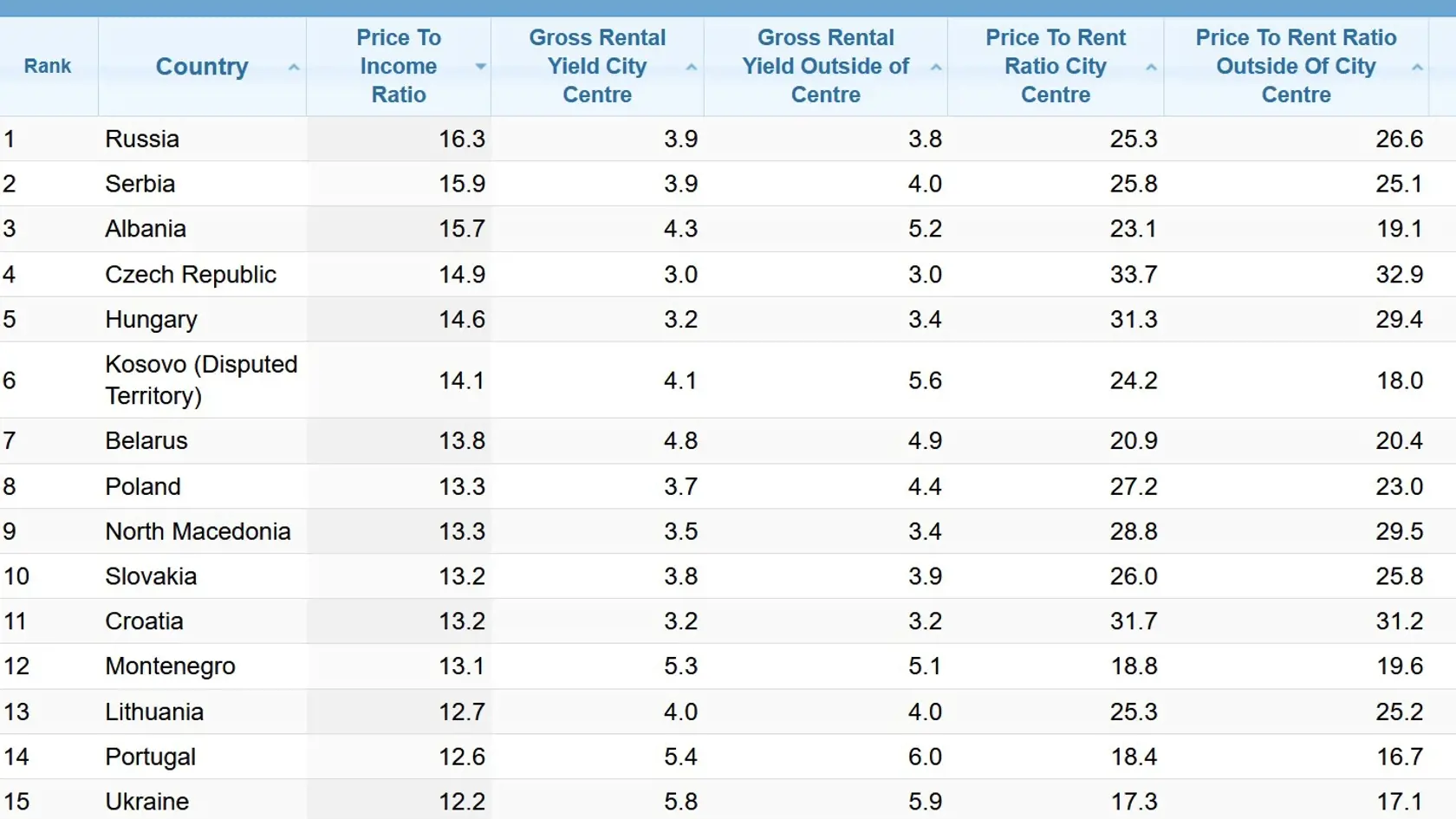The height and width of the screenshot is (819, 1456).
Task: Click the sort arrow beside Country header
Action: [x=294, y=67]
